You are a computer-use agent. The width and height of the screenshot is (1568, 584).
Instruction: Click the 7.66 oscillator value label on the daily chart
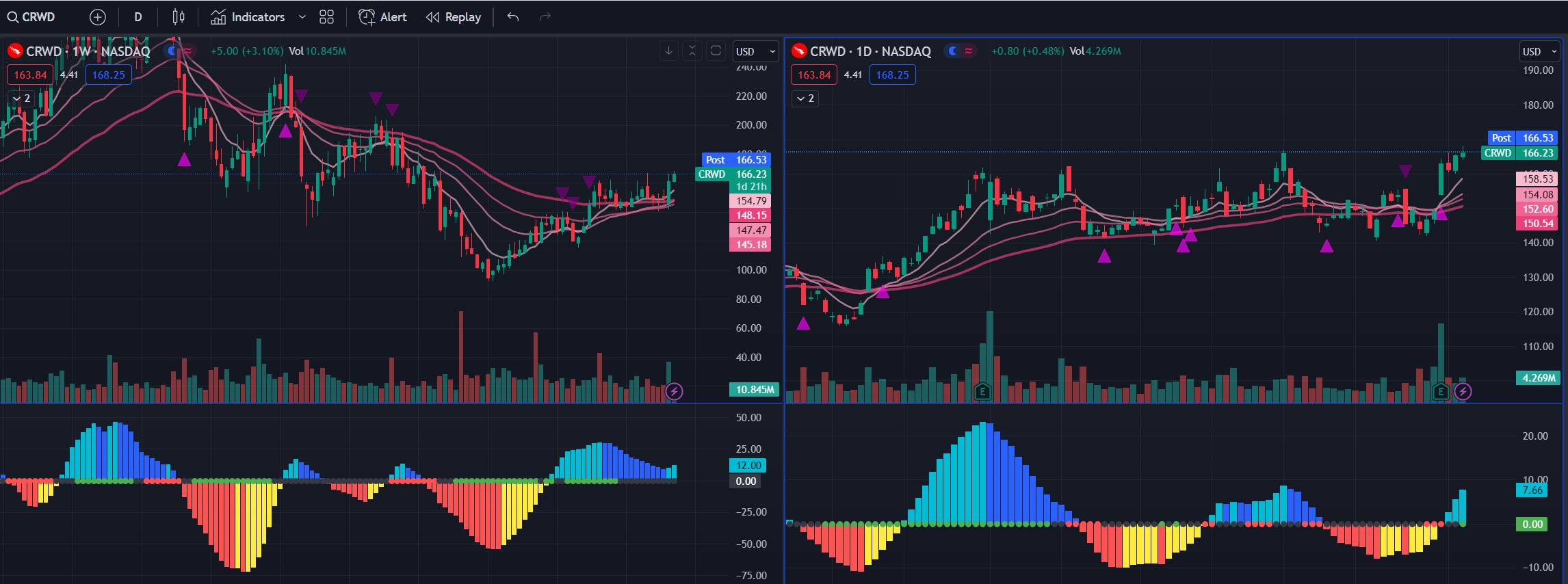(x=1532, y=490)
